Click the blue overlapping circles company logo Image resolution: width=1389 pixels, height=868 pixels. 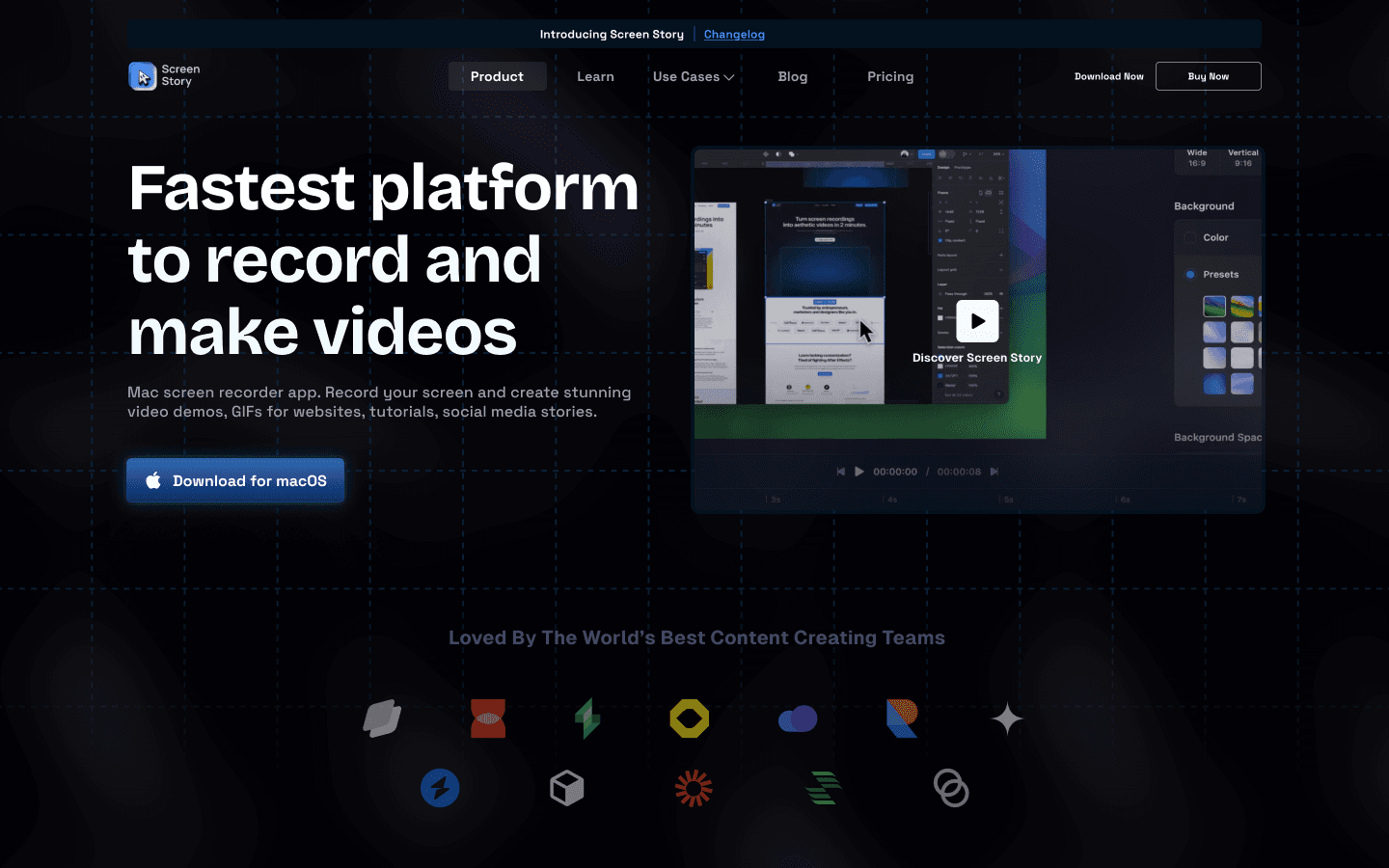[x=798, y=719]
